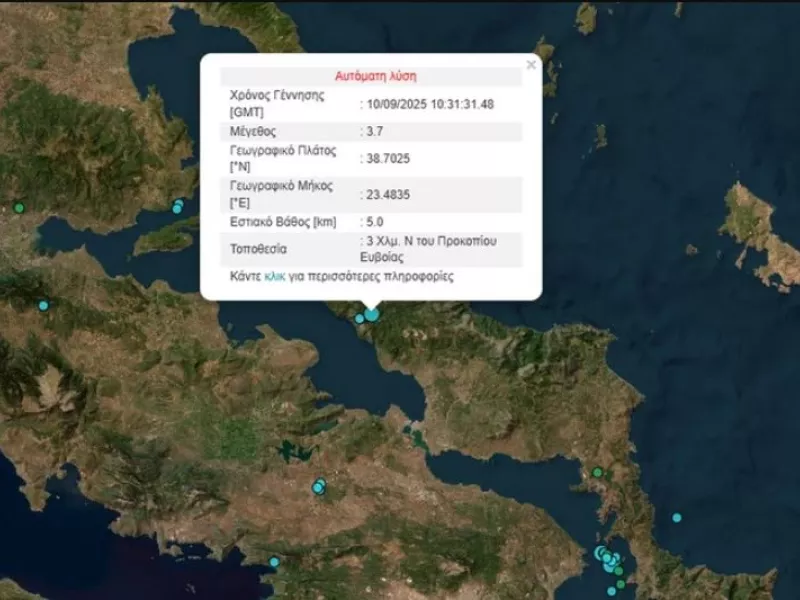The image size is (800, 600).
Task: Click the green earthquake marker at far left edge
Action: (18, 208)
